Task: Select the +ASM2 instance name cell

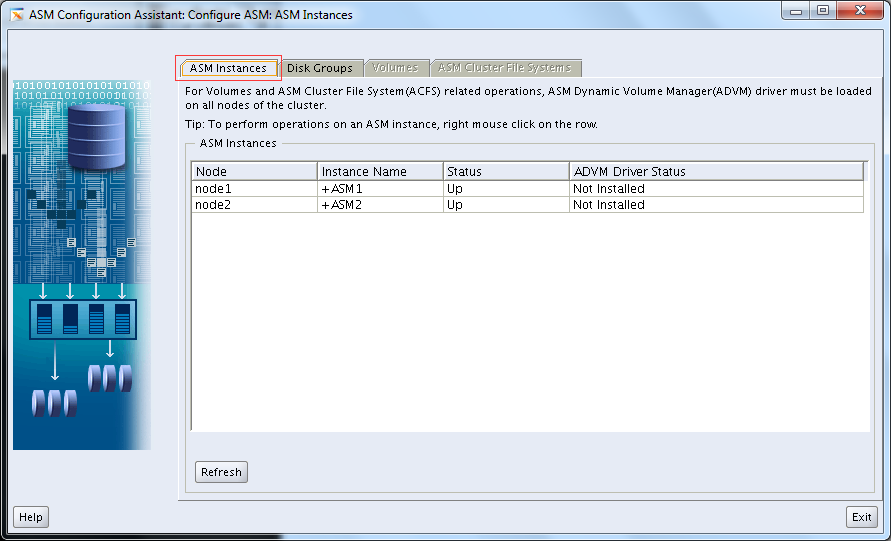Action: [x=380, y=205]
